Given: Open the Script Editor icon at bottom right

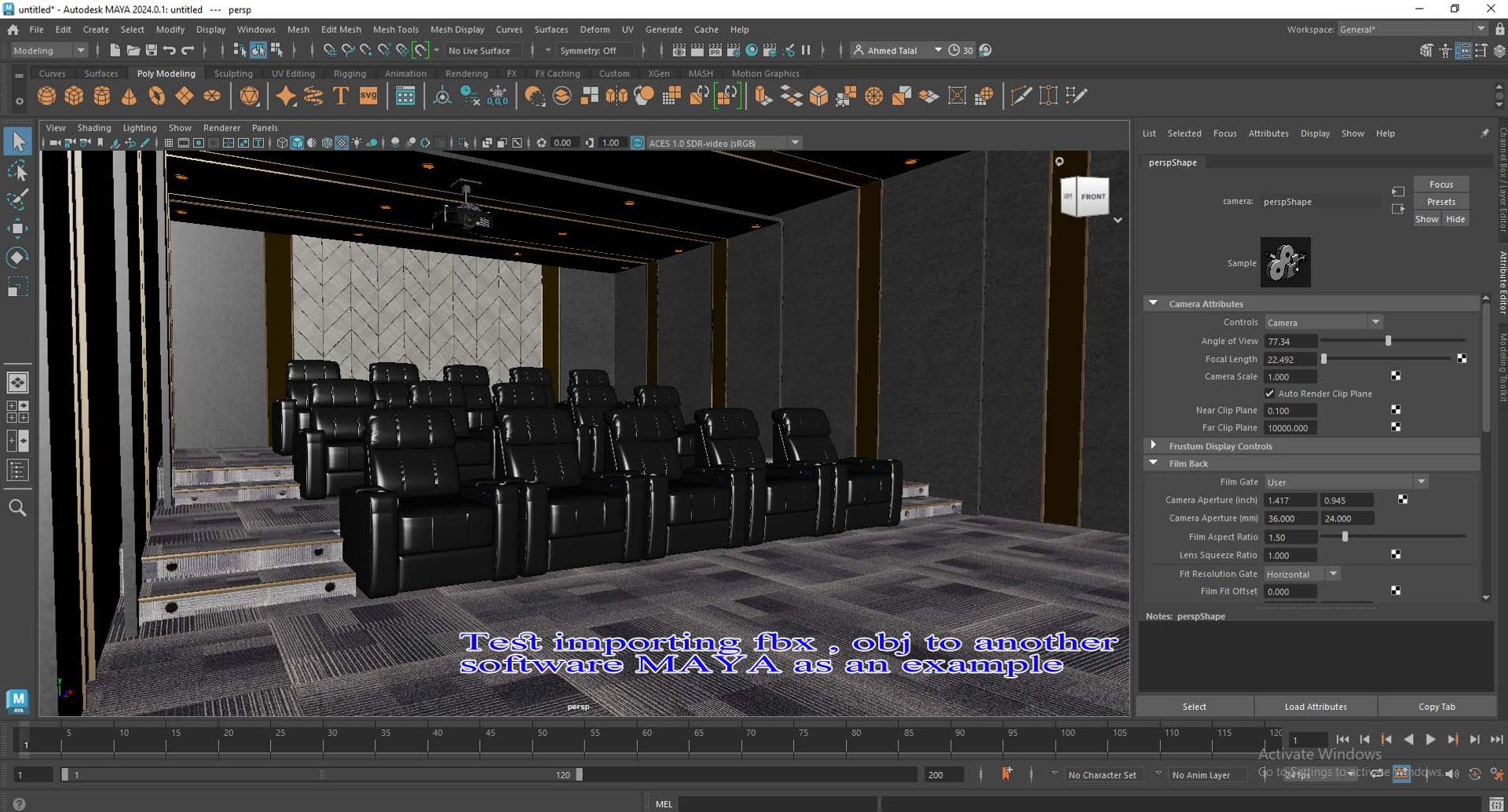Looking at the screenshot, I should pyautogui.click(x=1496, y=803).
